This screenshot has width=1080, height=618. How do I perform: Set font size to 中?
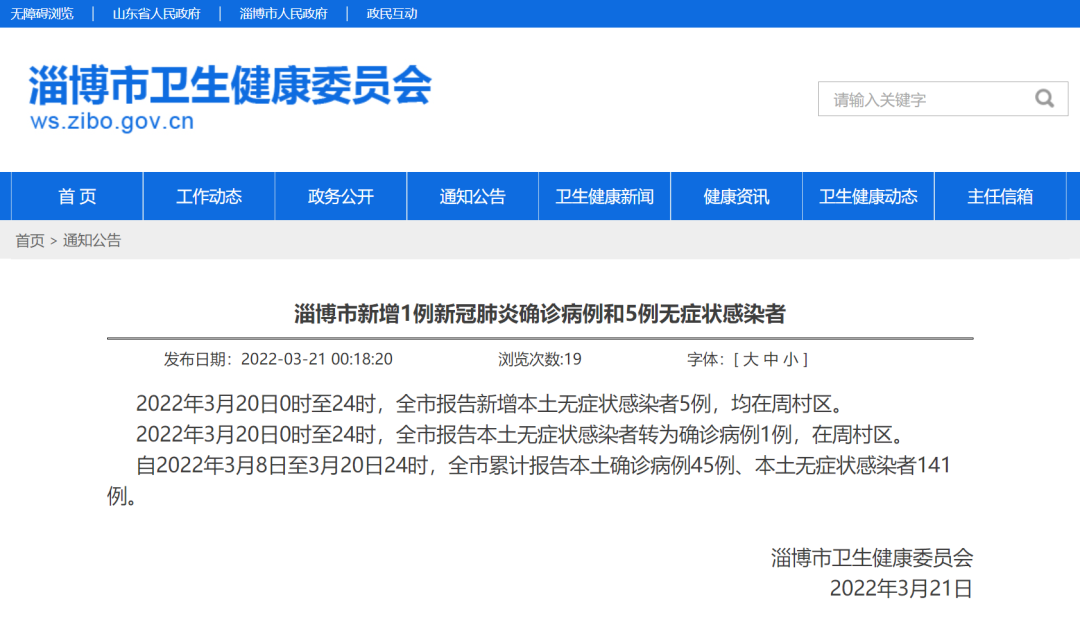(x=770, y=359)
